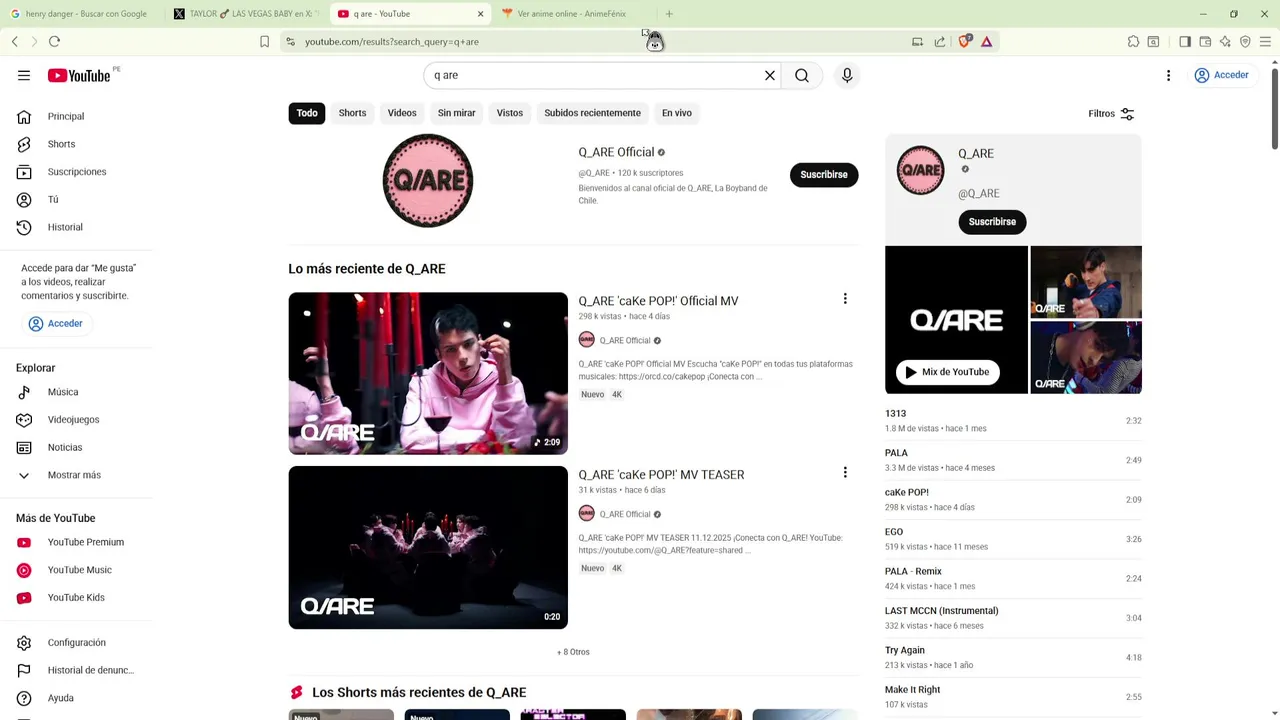Screen dimensions: 1280x720
Task: Open a new browser tab
Action: tap(669, 14)
